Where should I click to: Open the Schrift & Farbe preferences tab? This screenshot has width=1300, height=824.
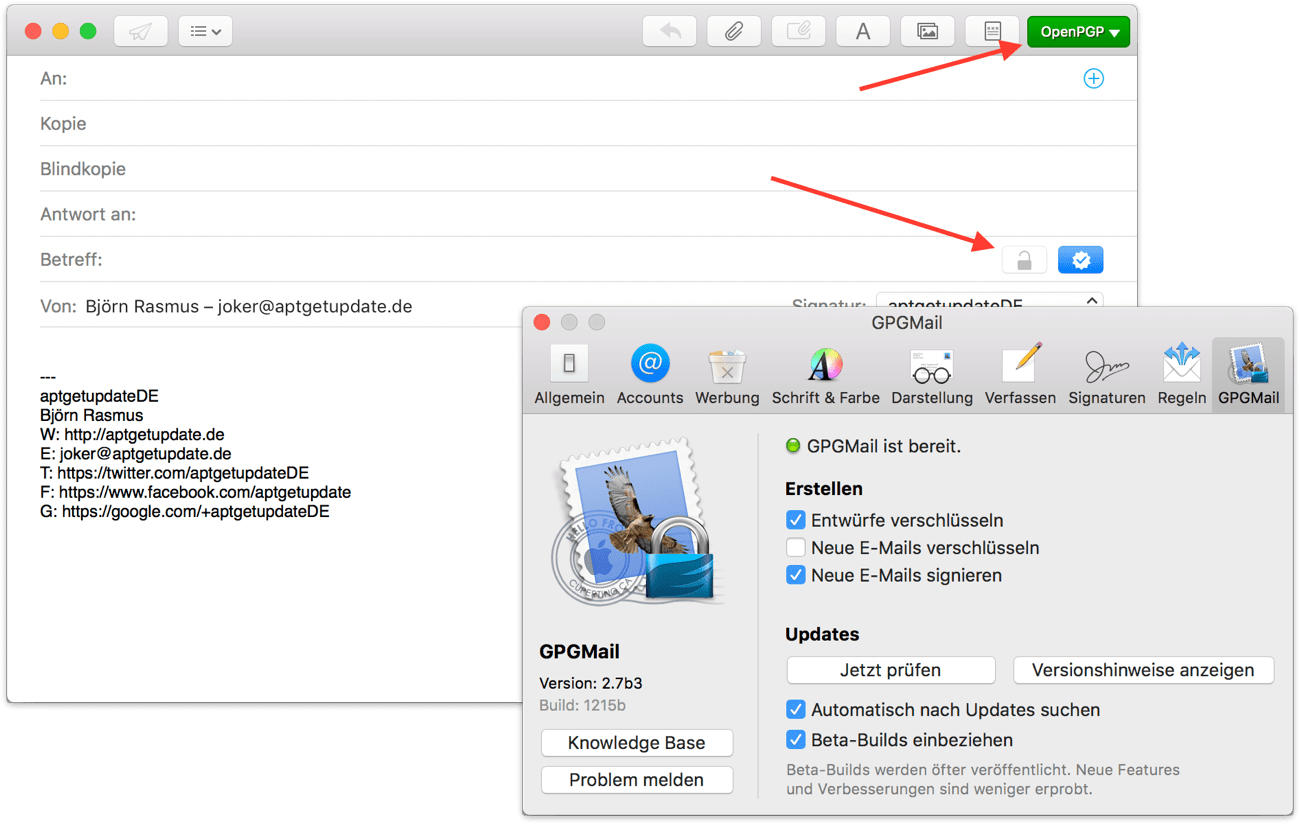(825, 375)
